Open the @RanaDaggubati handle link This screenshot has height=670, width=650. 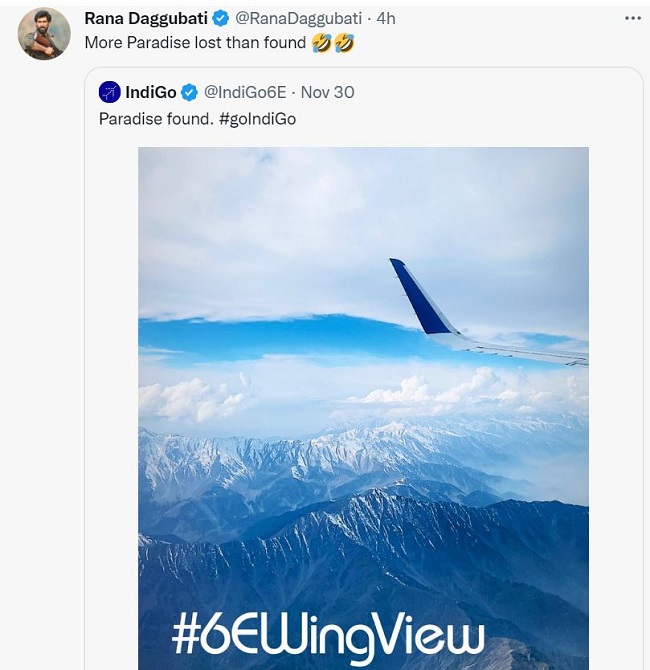pos(299,19)
